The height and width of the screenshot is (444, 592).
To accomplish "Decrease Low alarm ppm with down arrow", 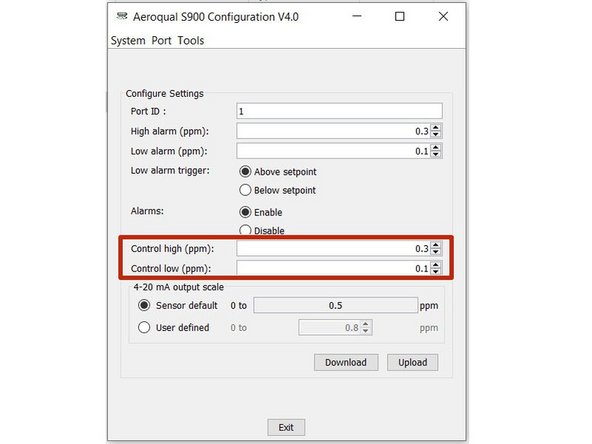I will click(x=436, y=155).
